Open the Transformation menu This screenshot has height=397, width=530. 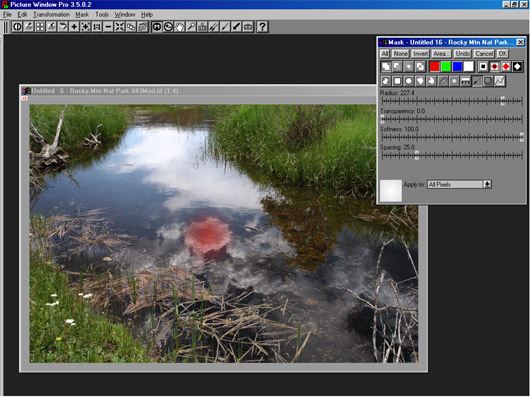point(51,15)
